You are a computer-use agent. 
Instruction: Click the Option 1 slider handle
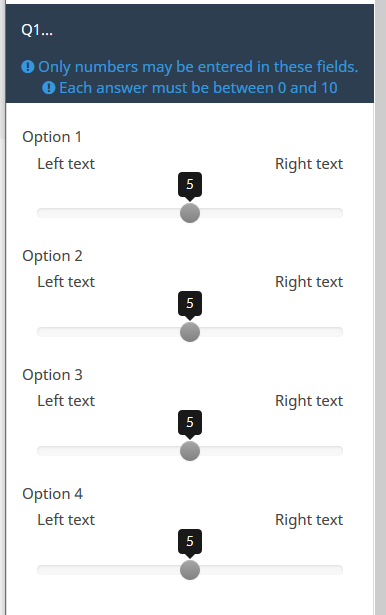(x=190, y=213)
